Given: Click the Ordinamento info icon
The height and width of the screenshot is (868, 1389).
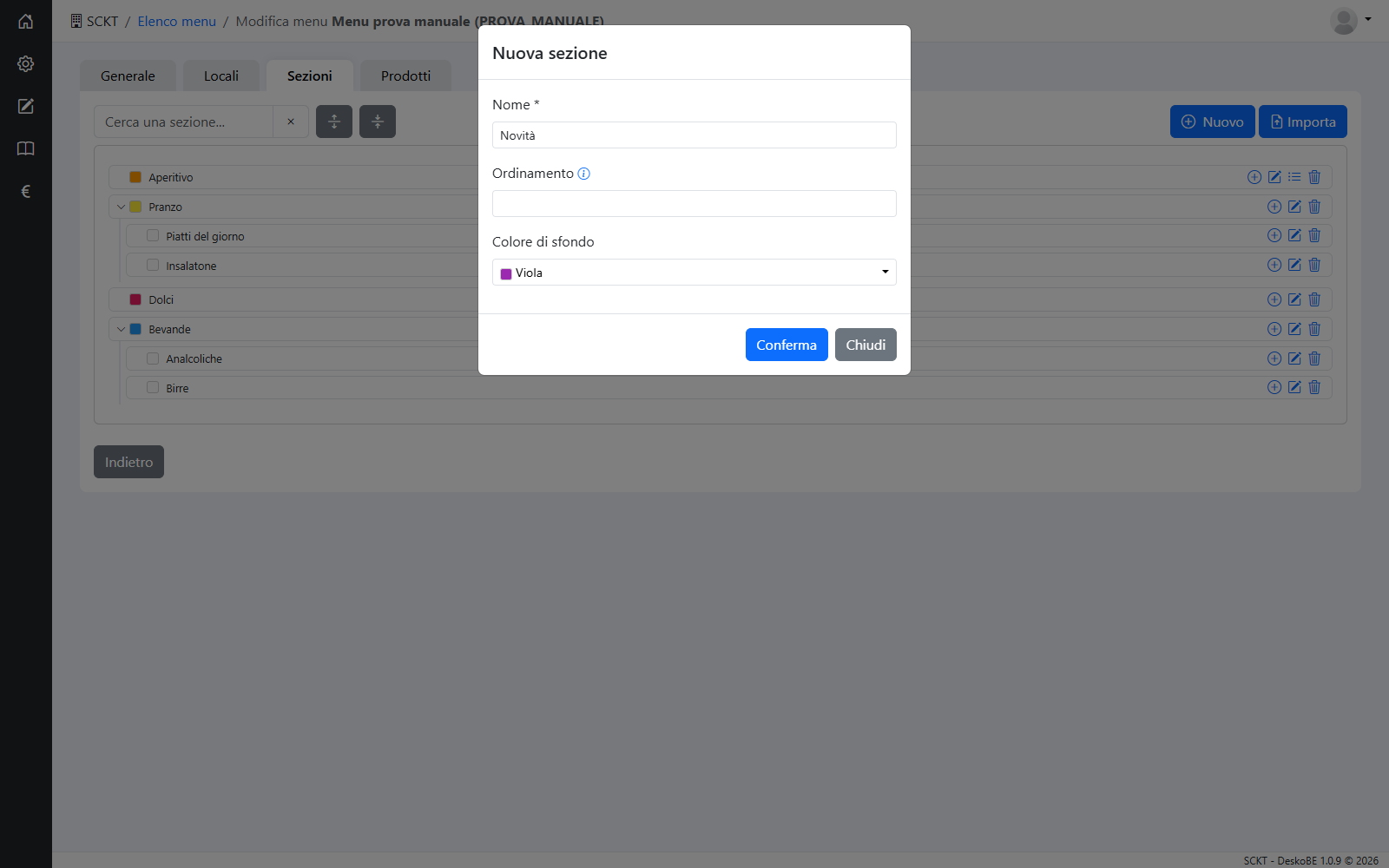Looking at the screenshot, I should coord(584,174).
